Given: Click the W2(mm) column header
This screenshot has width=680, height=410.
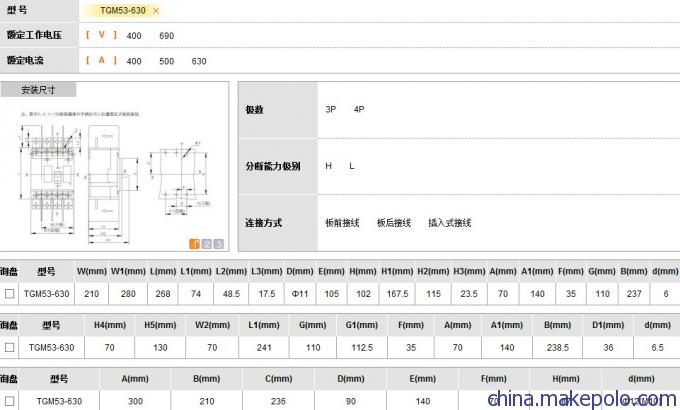Looking at the screenshot, I should click(x=212, y=325).
